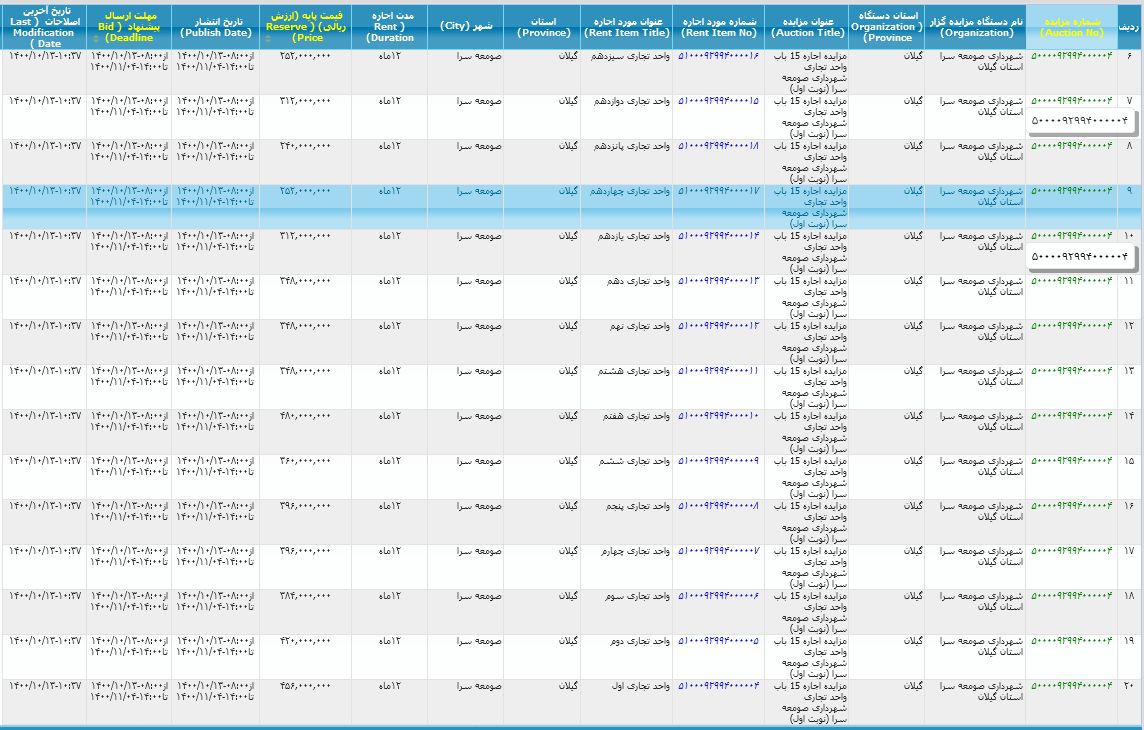The height and width of the screenshot is (730, 1144).
Task: Click the Last Modification Date column header
Action: 43,26
